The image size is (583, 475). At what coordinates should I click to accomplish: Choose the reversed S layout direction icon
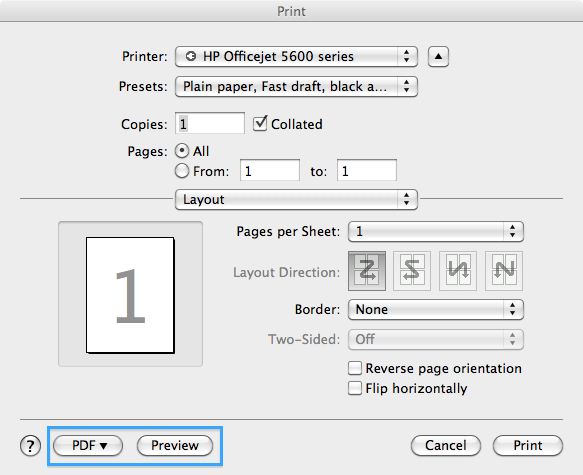coord(412,271)
